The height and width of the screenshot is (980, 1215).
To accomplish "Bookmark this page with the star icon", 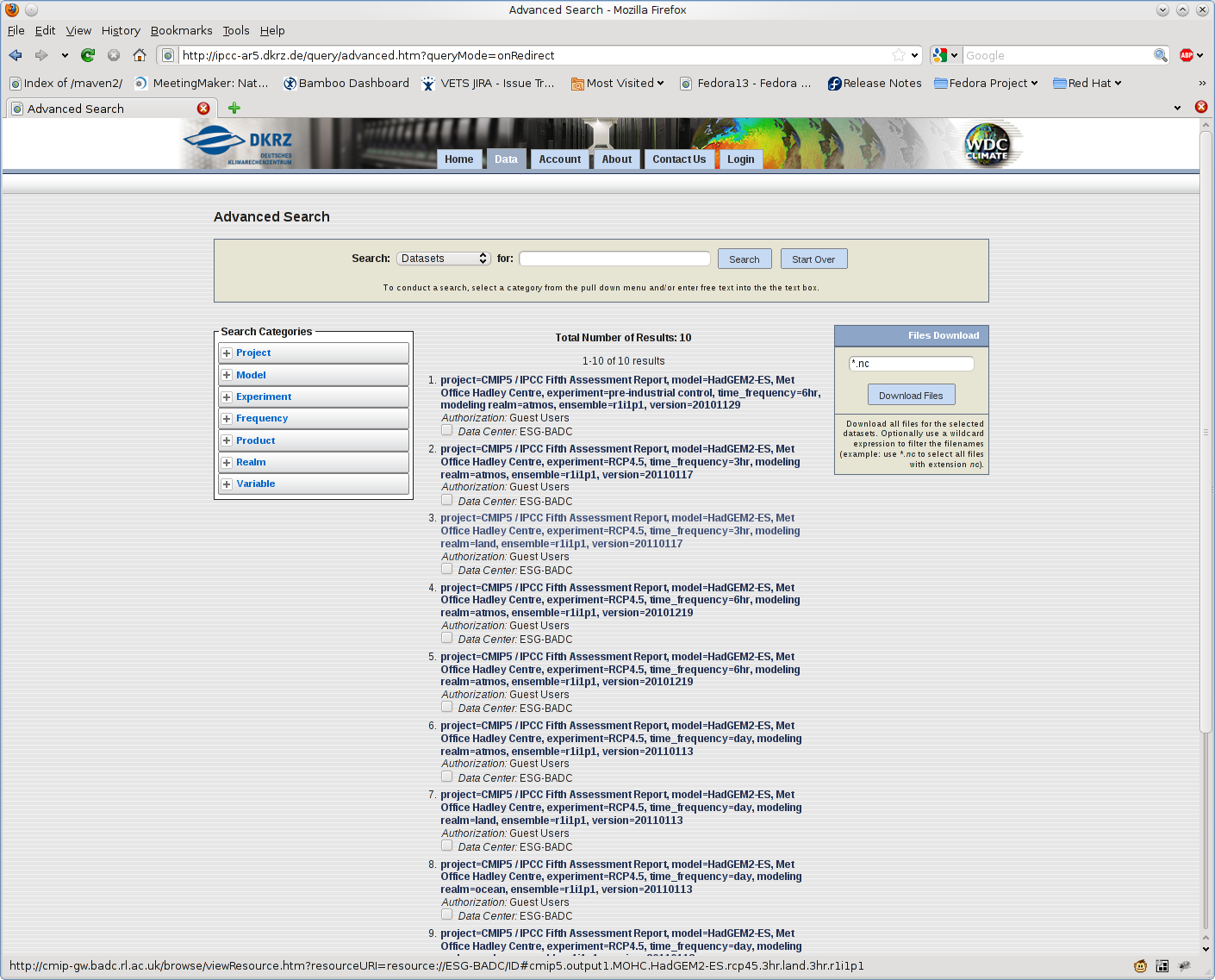I will (899, 55).
